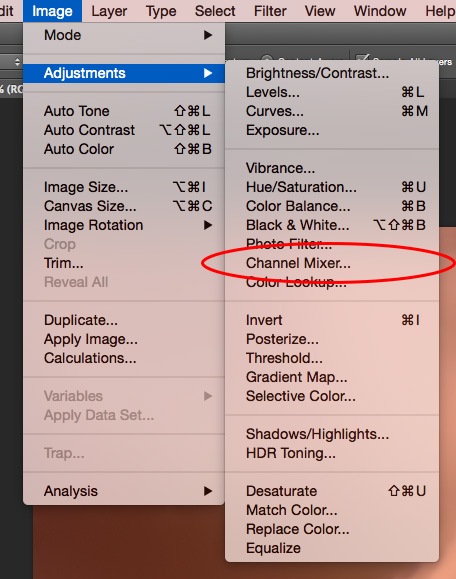Open the Filter menu
This screenshot has width=456, height=579.
pos(270,11)
